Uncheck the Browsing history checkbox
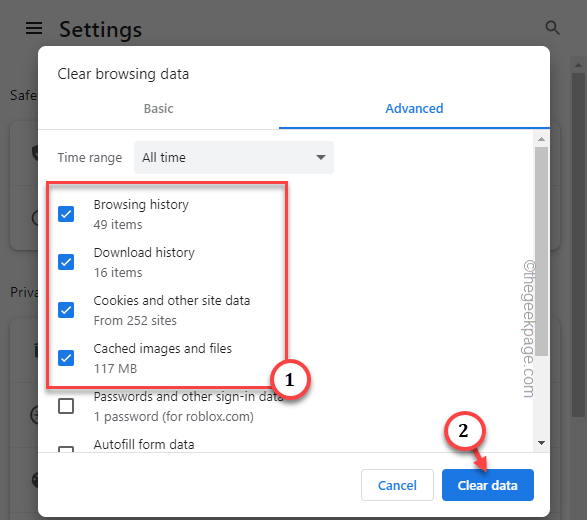Viewport: 587px width, 520px height. pyautogui.click(x=66, y=214)
